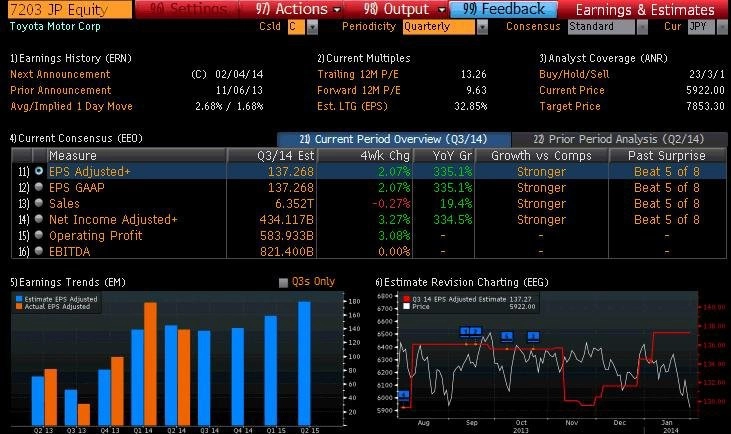Viewport: 731px width, 434px height.
Task: Open 3) Analyst Coverage (ANR) link
Action: (603, 58)
